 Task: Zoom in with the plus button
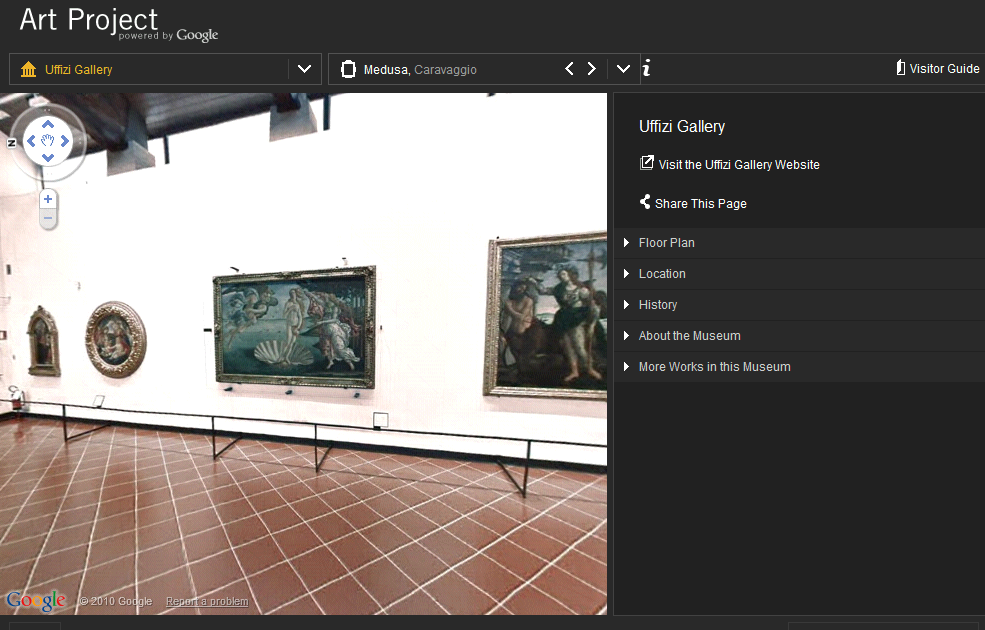pyautogui.click(x=48, y=199)
